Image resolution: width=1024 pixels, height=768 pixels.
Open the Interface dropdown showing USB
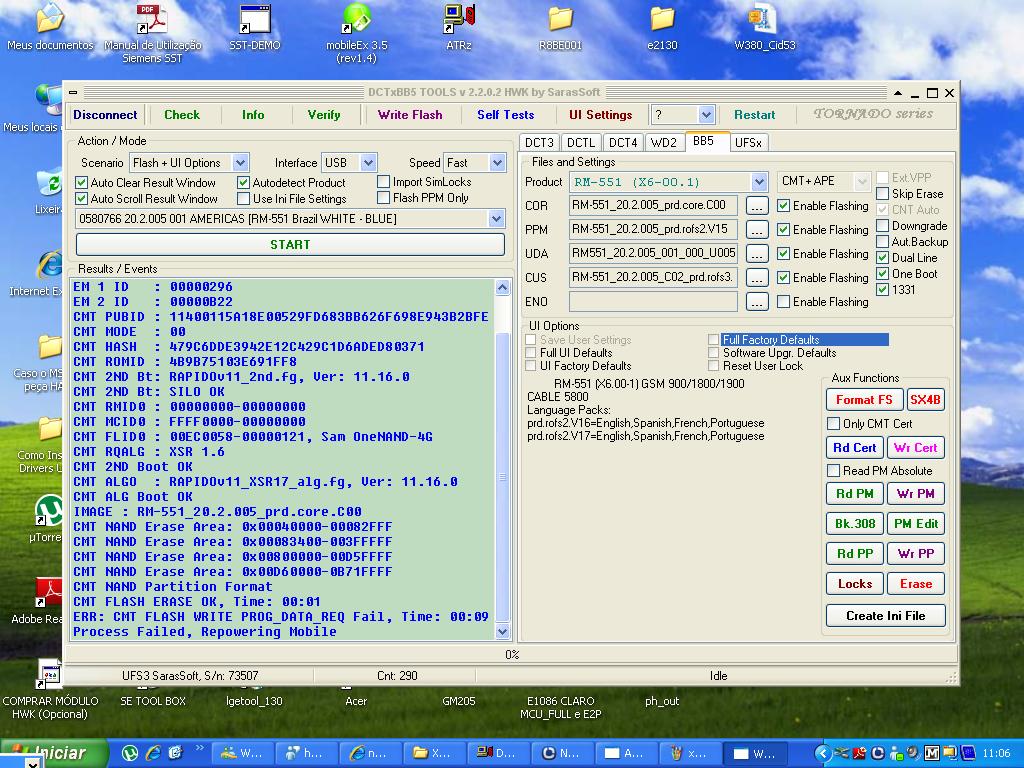click(368, 163)
